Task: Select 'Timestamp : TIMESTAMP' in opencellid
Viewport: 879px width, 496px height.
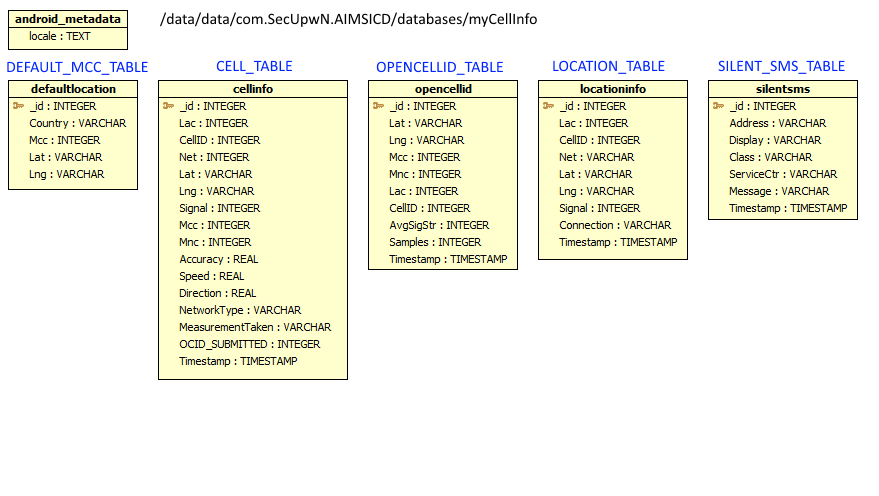Action: click(448, 259)
